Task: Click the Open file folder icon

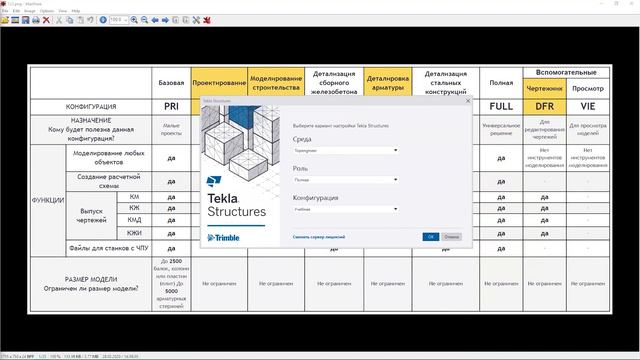Action: point(5,20)
